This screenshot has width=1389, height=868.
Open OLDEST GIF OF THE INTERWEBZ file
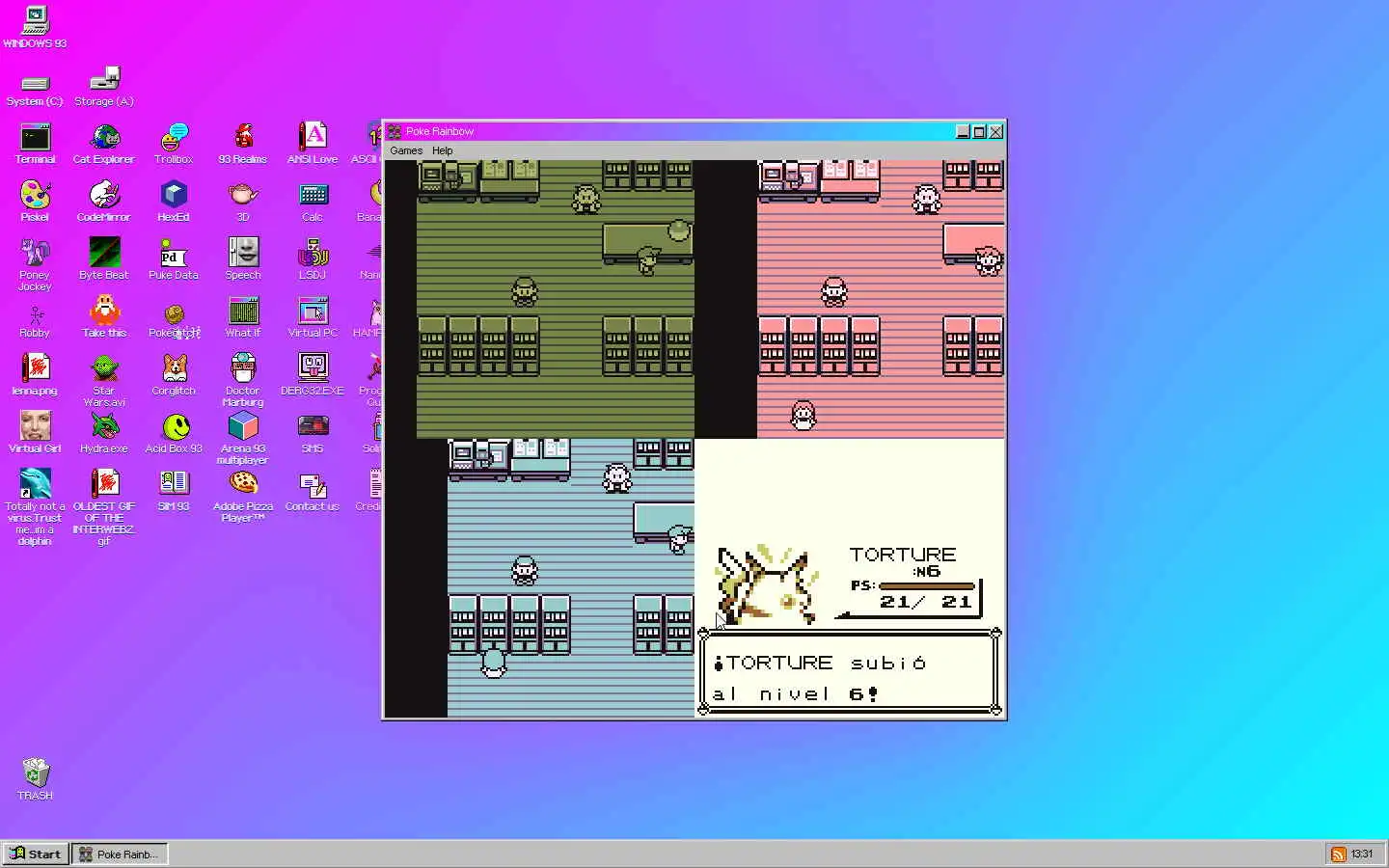tap(104, 508)
